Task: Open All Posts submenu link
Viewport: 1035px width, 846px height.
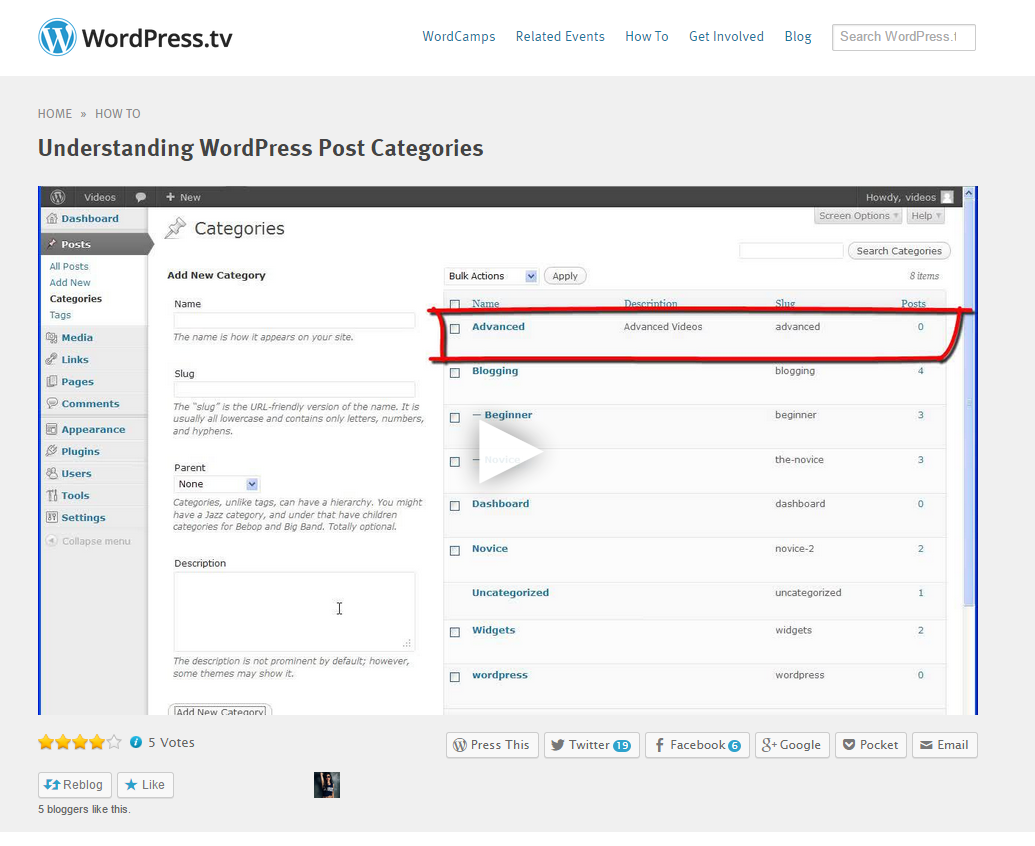Action: [69, 266]
